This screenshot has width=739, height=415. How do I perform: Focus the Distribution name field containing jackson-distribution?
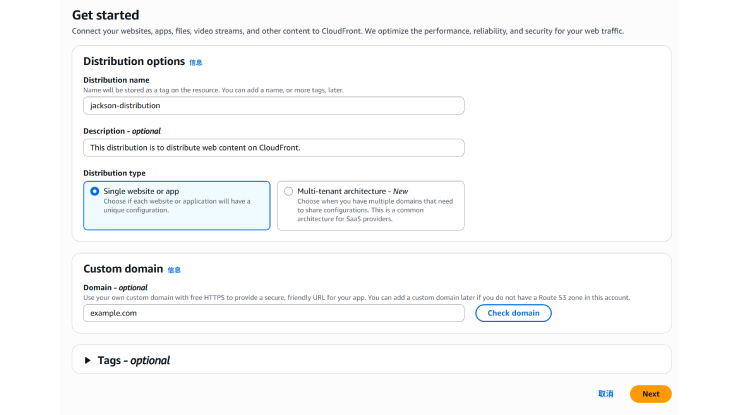[x=273, y=105]
